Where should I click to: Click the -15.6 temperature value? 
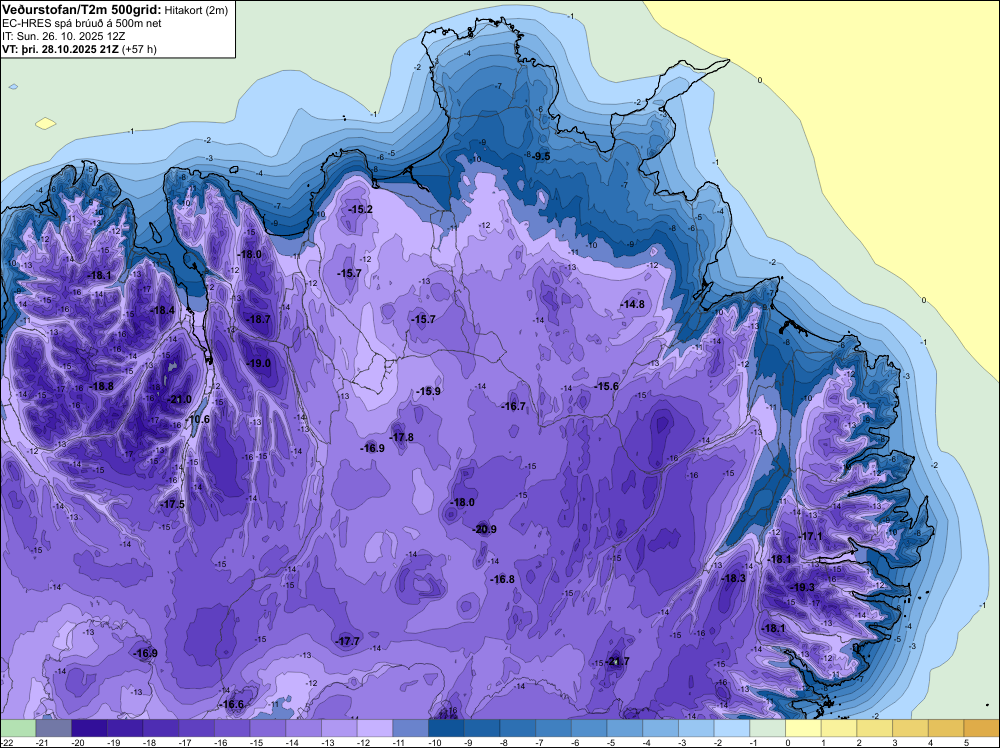[607, 386]
